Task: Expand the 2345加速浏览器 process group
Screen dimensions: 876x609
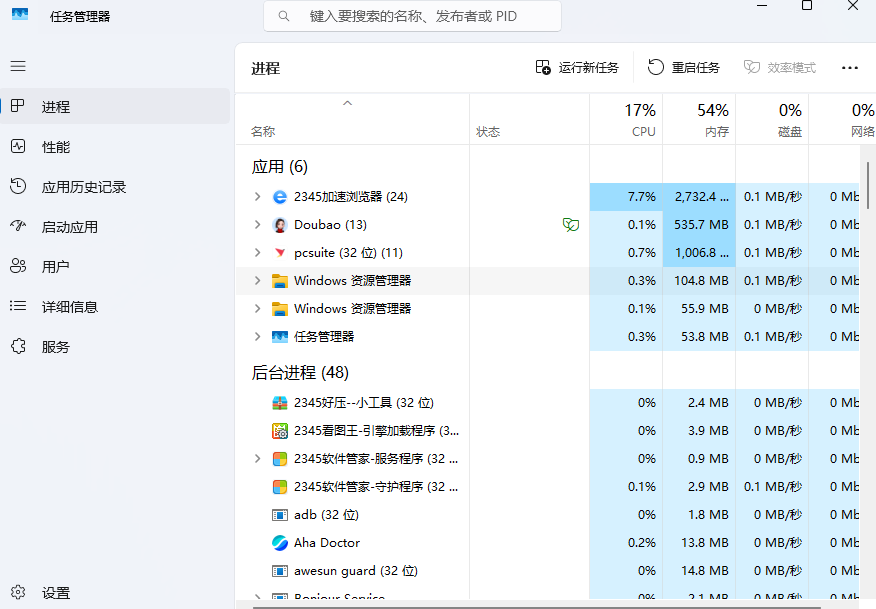Action: coord(257,197)
